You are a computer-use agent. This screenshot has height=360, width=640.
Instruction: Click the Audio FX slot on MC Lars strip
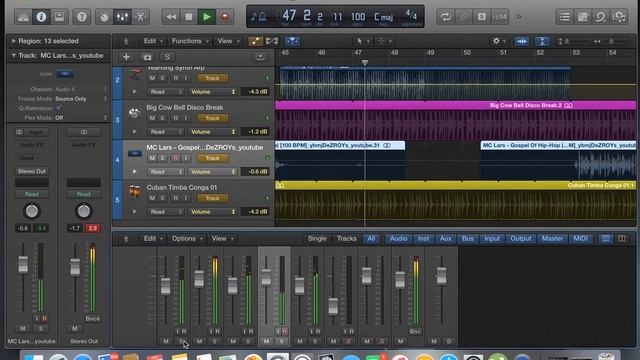pos(32,144)
